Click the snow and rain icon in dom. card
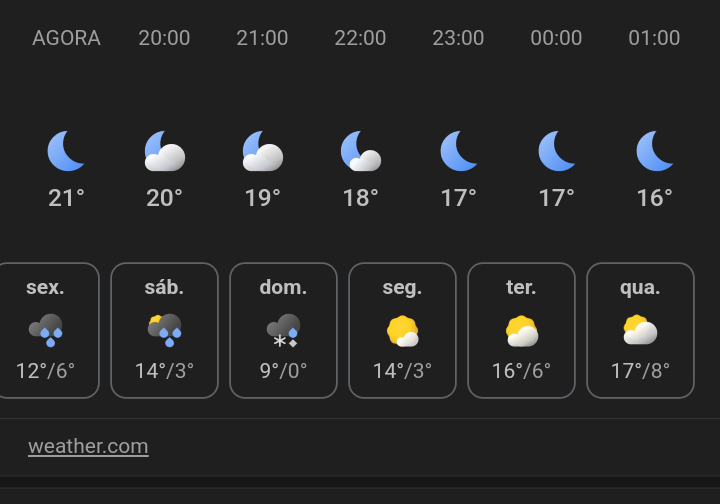 coord(283,330)
